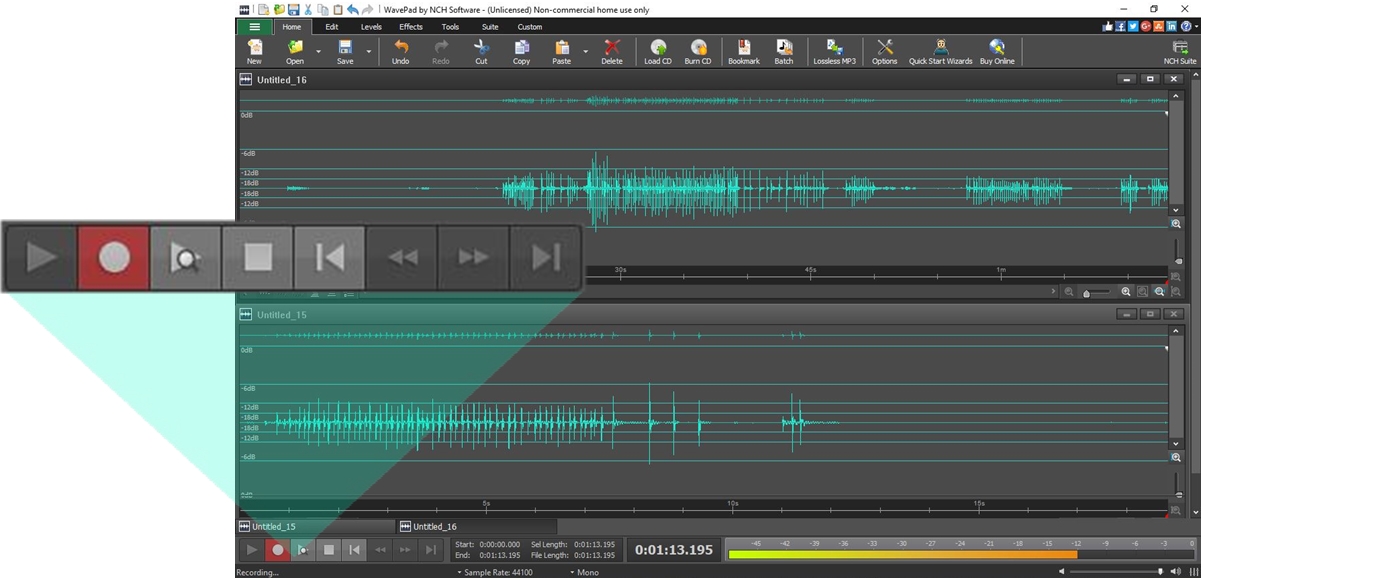1399x578 pixels.
Task: Go to end using the bottom transport bar
Action: tap(431, 549)
